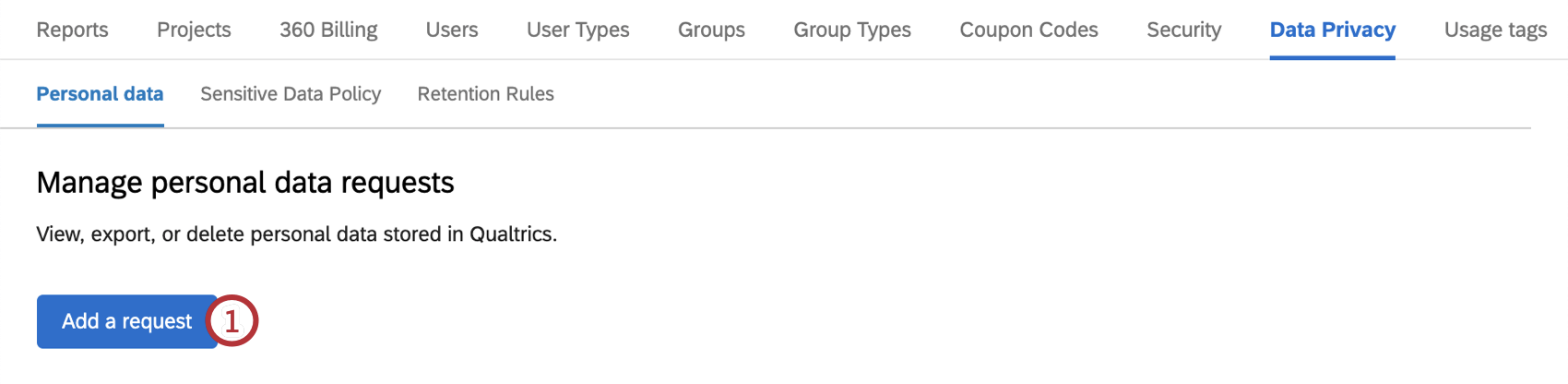
Task: Switch to the Retention Rules sub-tab
Action: [x=485, y=94]
